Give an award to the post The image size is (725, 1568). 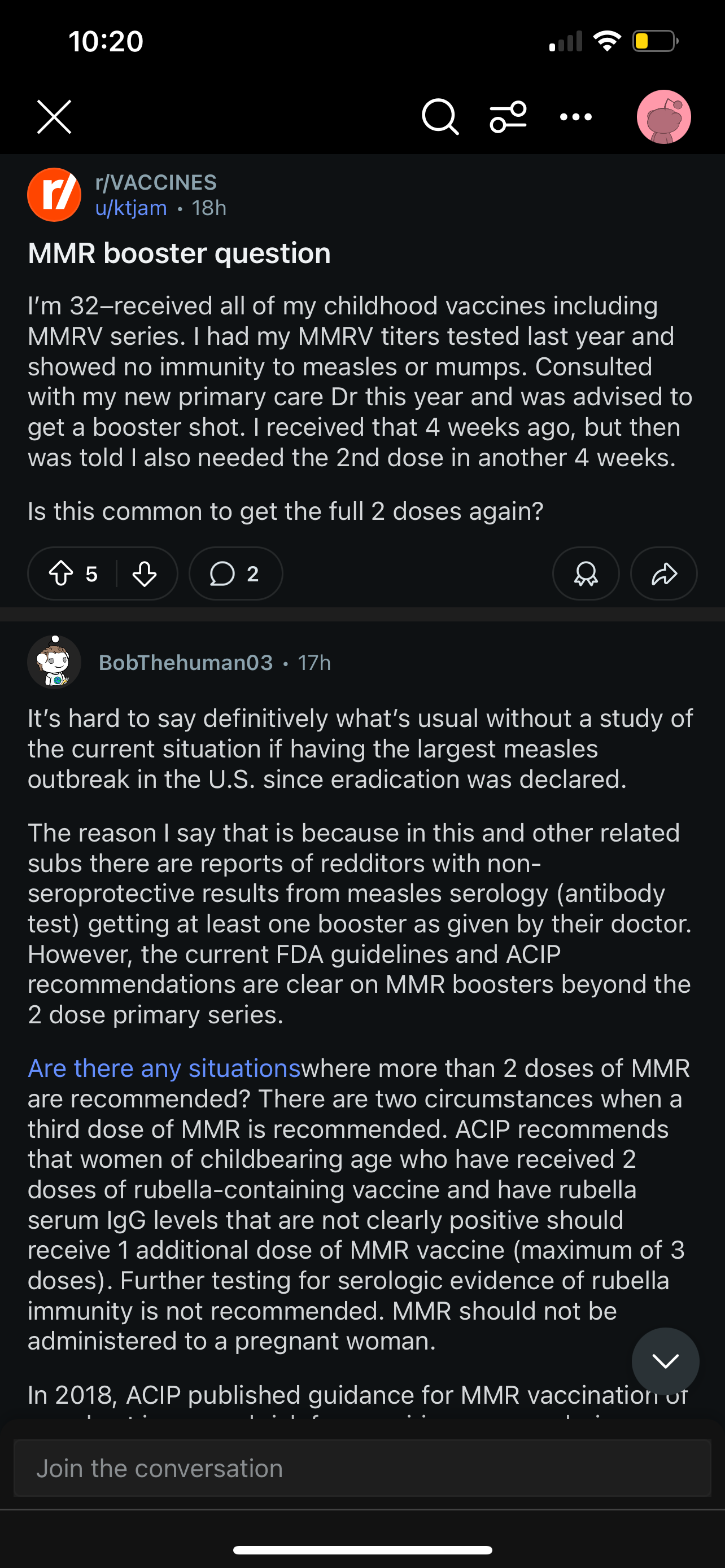pos(586,573)
